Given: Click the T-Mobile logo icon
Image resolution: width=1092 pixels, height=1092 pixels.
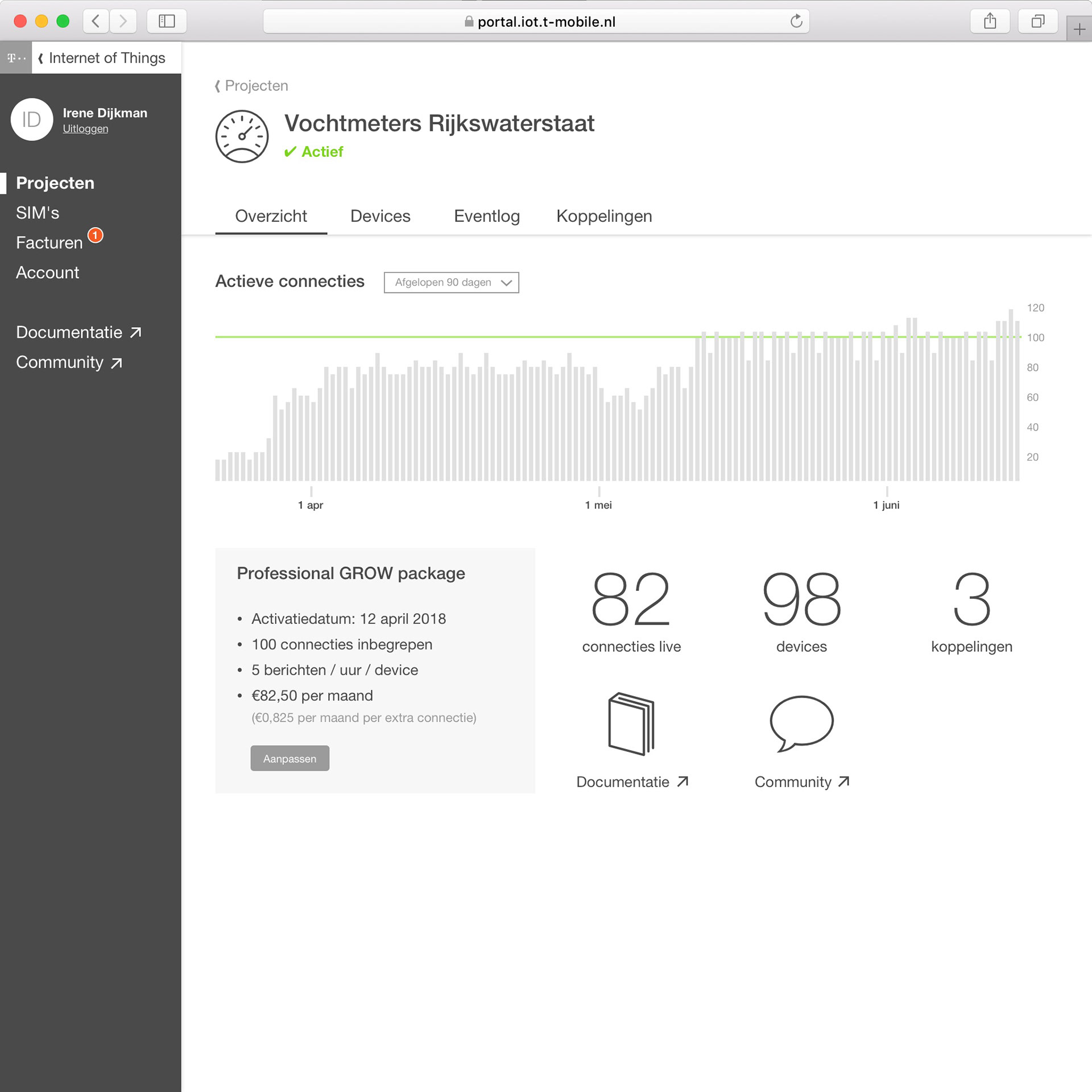Looking at the screenshot, I should 16,58.
